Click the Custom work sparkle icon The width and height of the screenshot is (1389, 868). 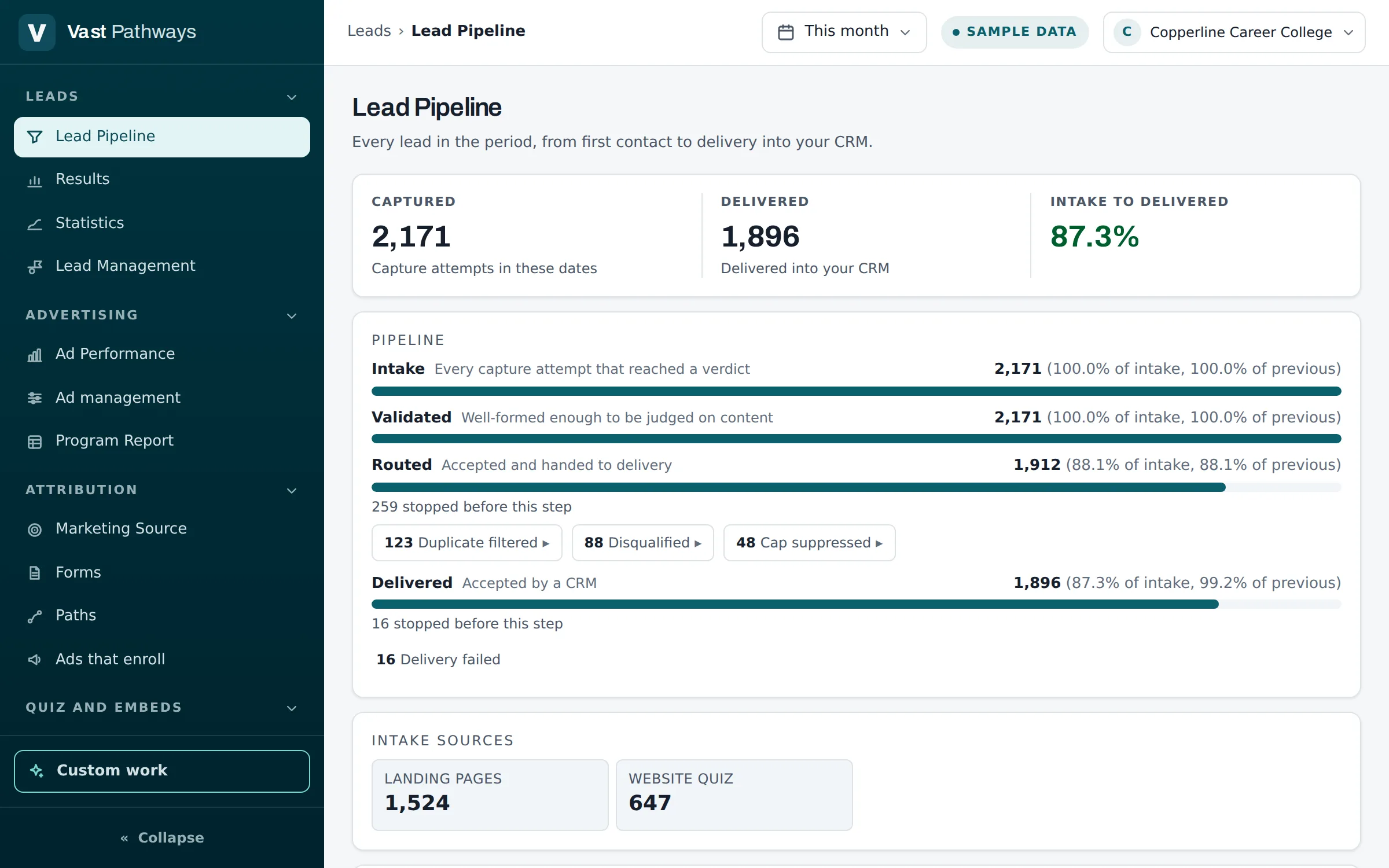(37, 771)
